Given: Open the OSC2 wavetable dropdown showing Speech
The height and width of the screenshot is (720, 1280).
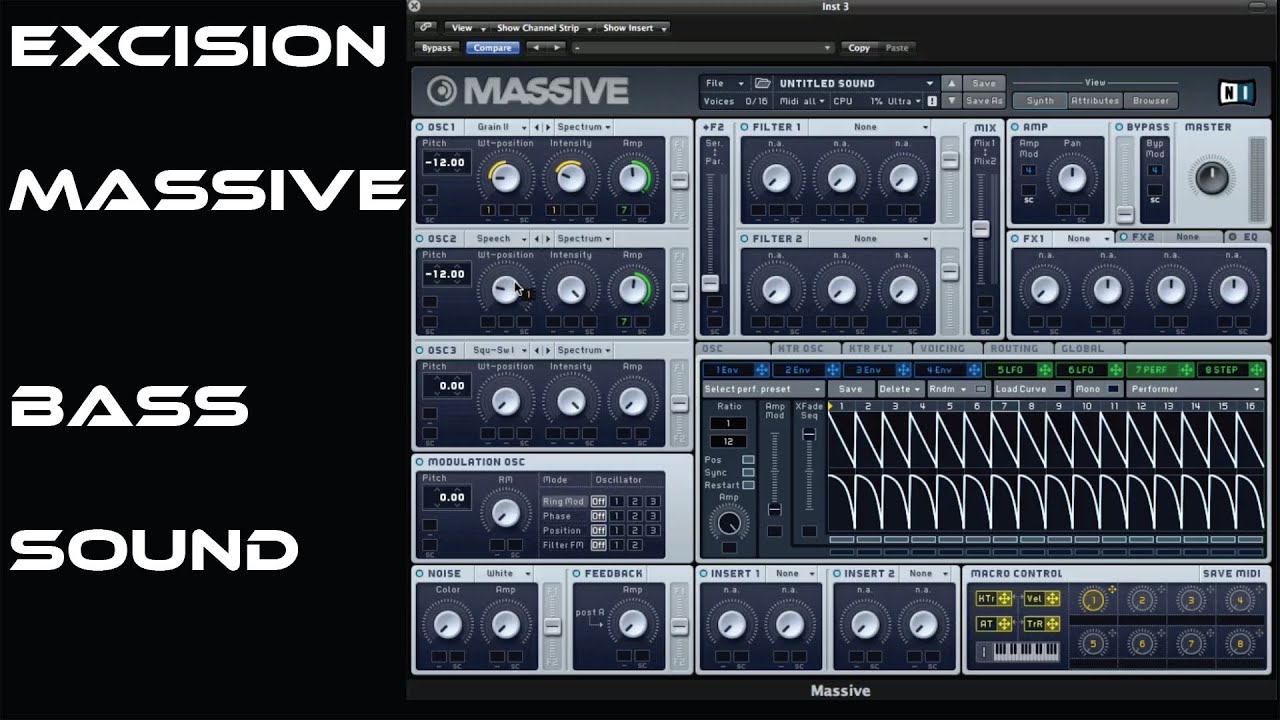Looking at the screenshot, I should click(x=496, y=239).
